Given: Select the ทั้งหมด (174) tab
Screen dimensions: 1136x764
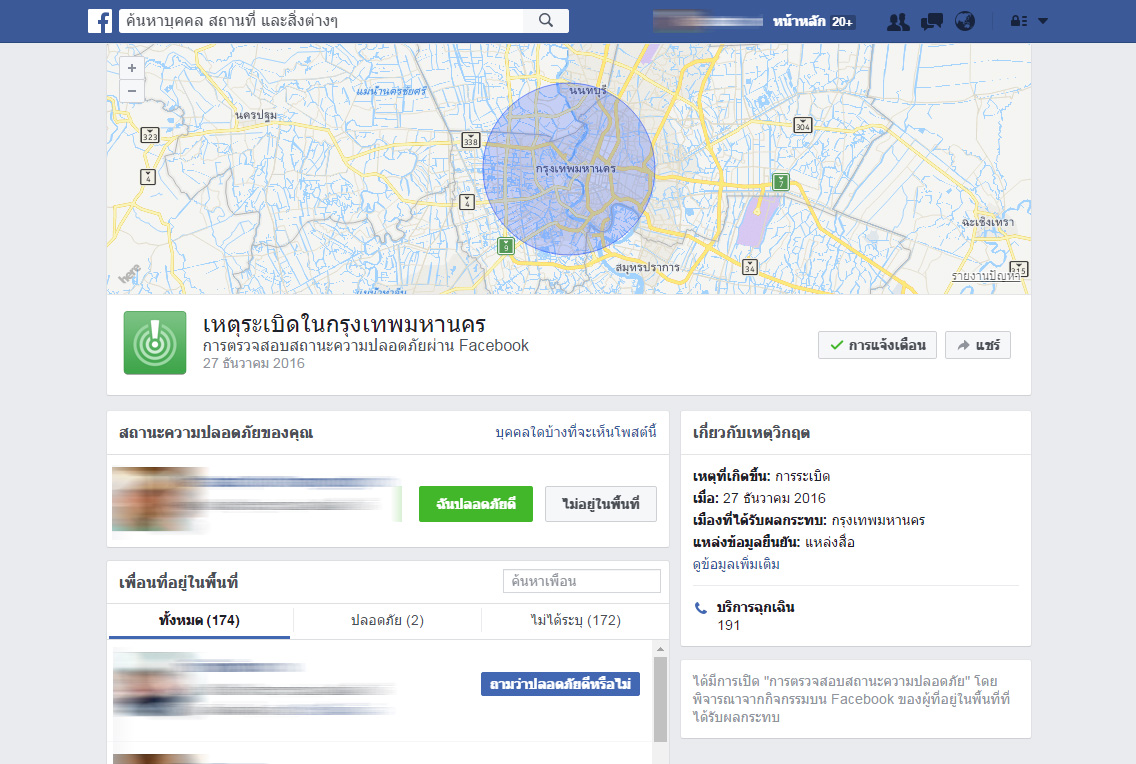Looking at the screenshot, I should [199, 621].
